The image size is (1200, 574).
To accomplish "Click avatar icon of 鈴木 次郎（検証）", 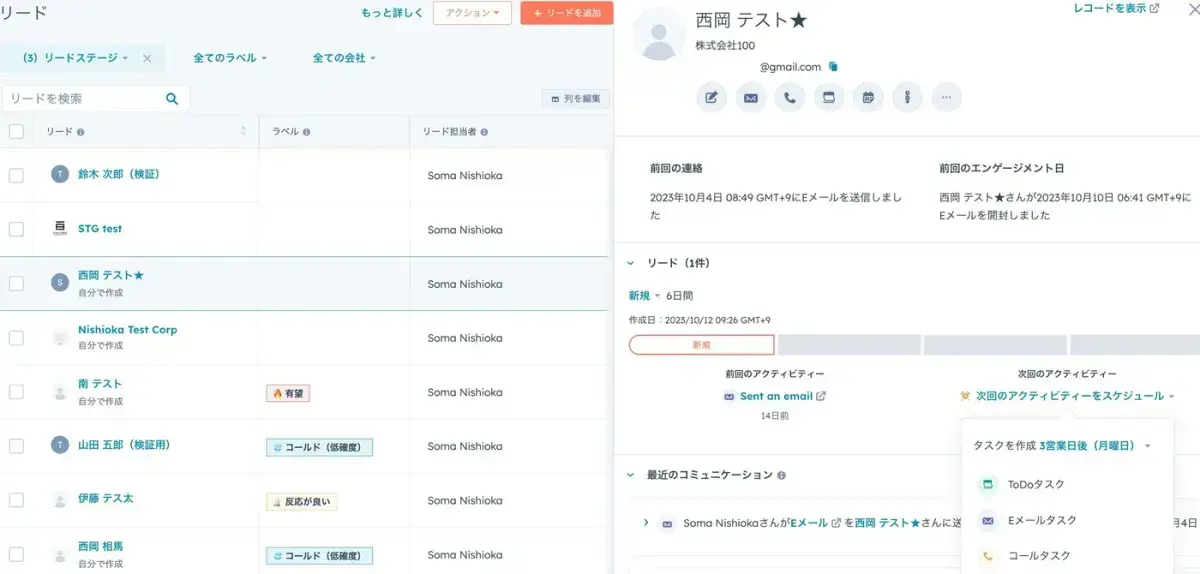I will 60,174.
